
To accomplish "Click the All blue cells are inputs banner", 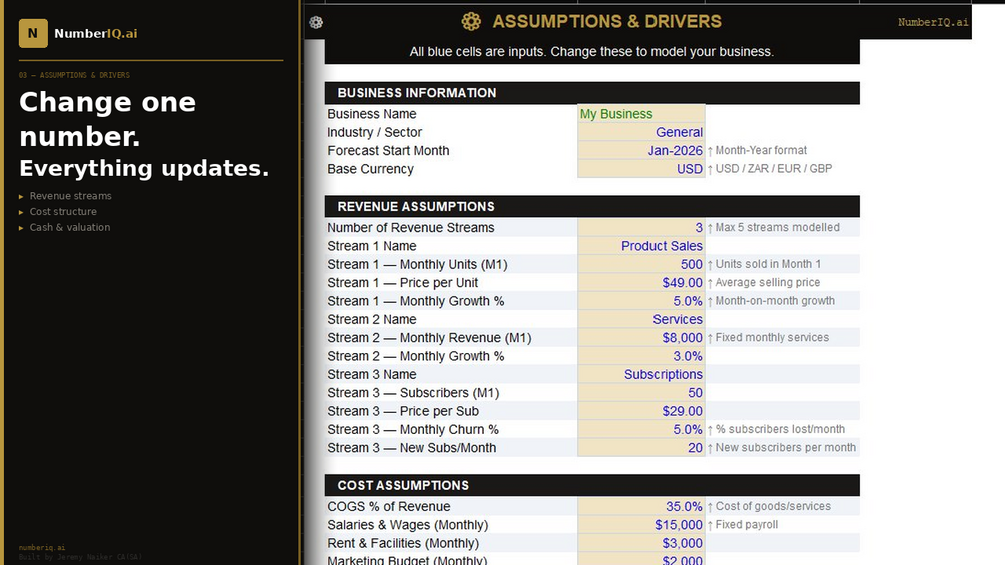I will [x=592, y=52].
